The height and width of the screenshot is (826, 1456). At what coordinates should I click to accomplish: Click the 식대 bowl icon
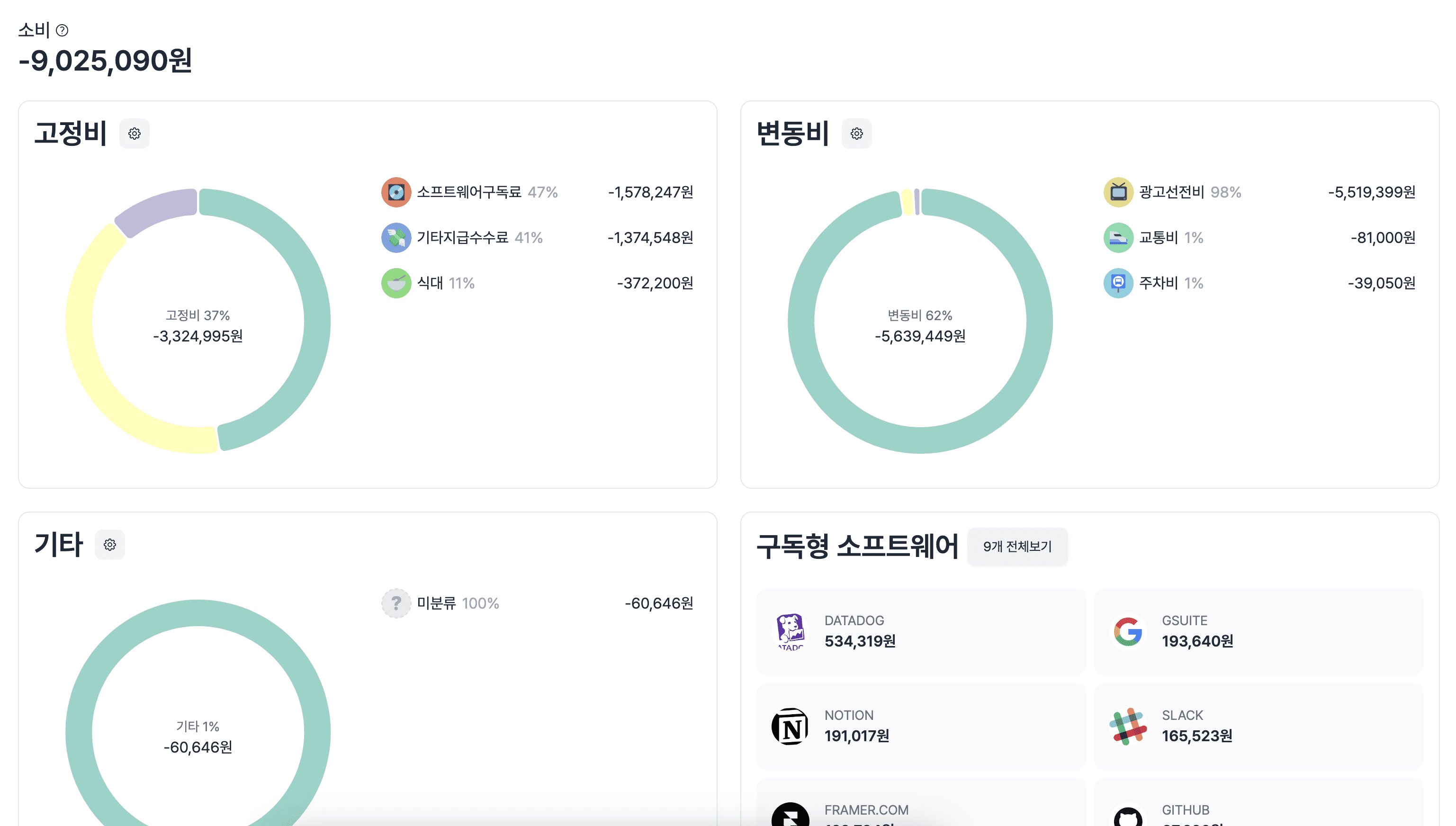tap(396, 283)
